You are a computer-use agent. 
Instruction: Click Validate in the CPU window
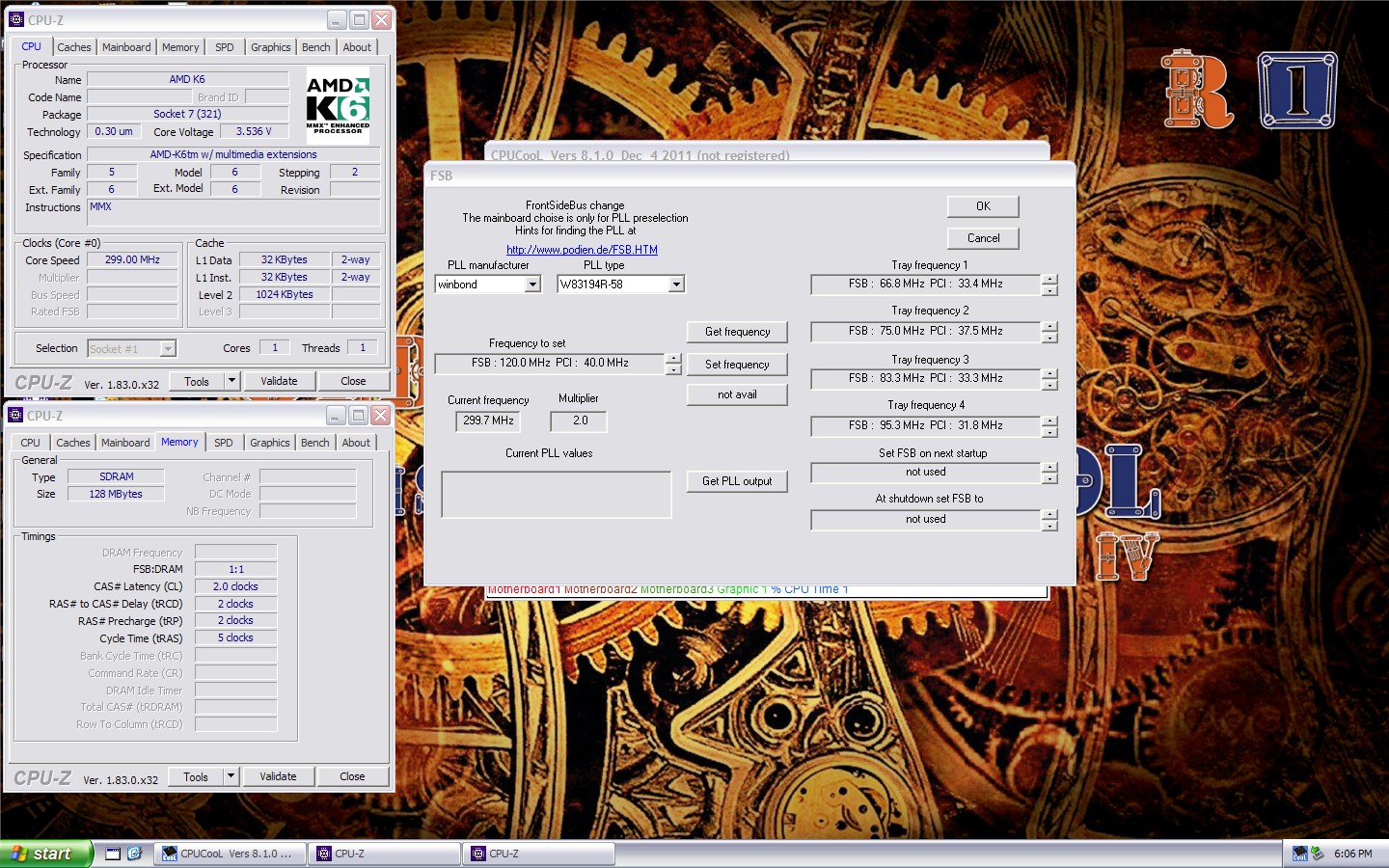click(x=279, y=381)
